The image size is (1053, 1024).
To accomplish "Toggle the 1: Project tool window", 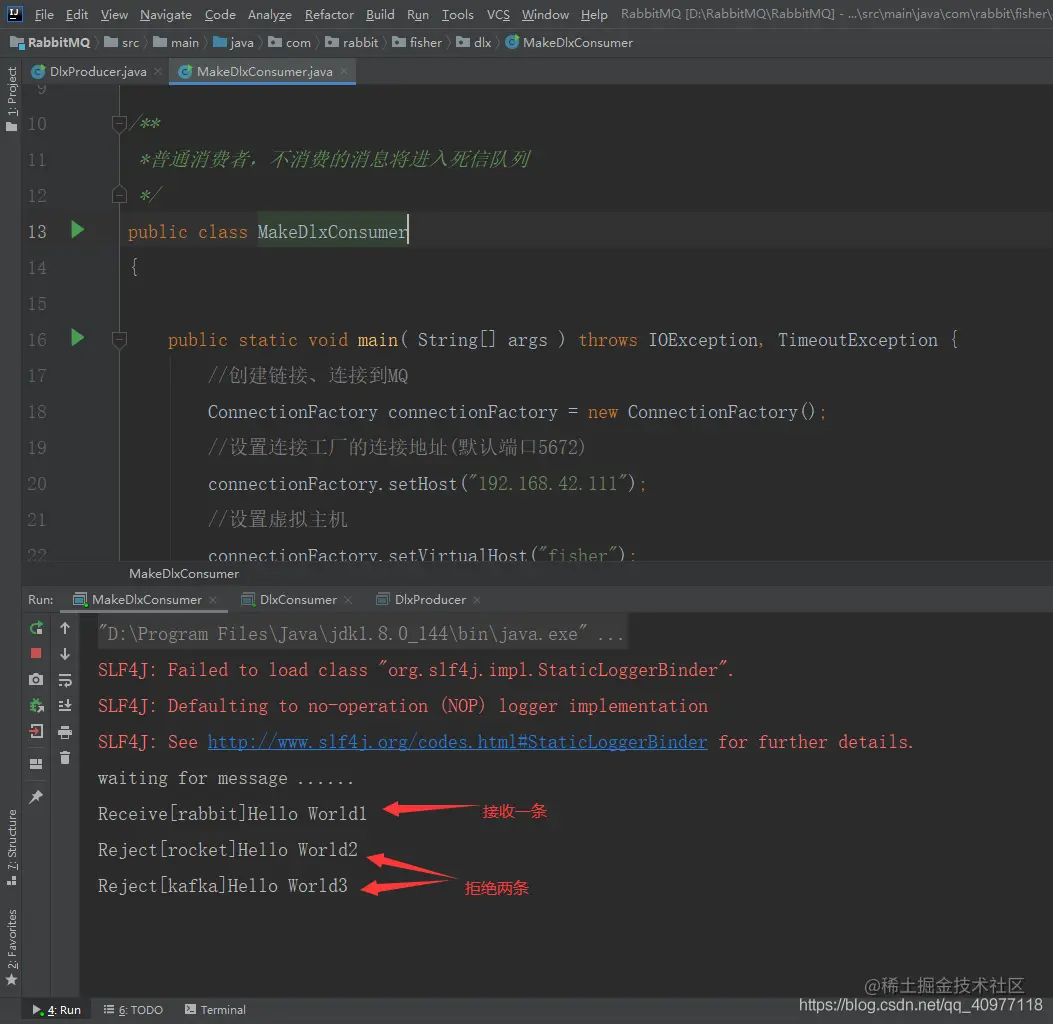I will tap(11, 99).
